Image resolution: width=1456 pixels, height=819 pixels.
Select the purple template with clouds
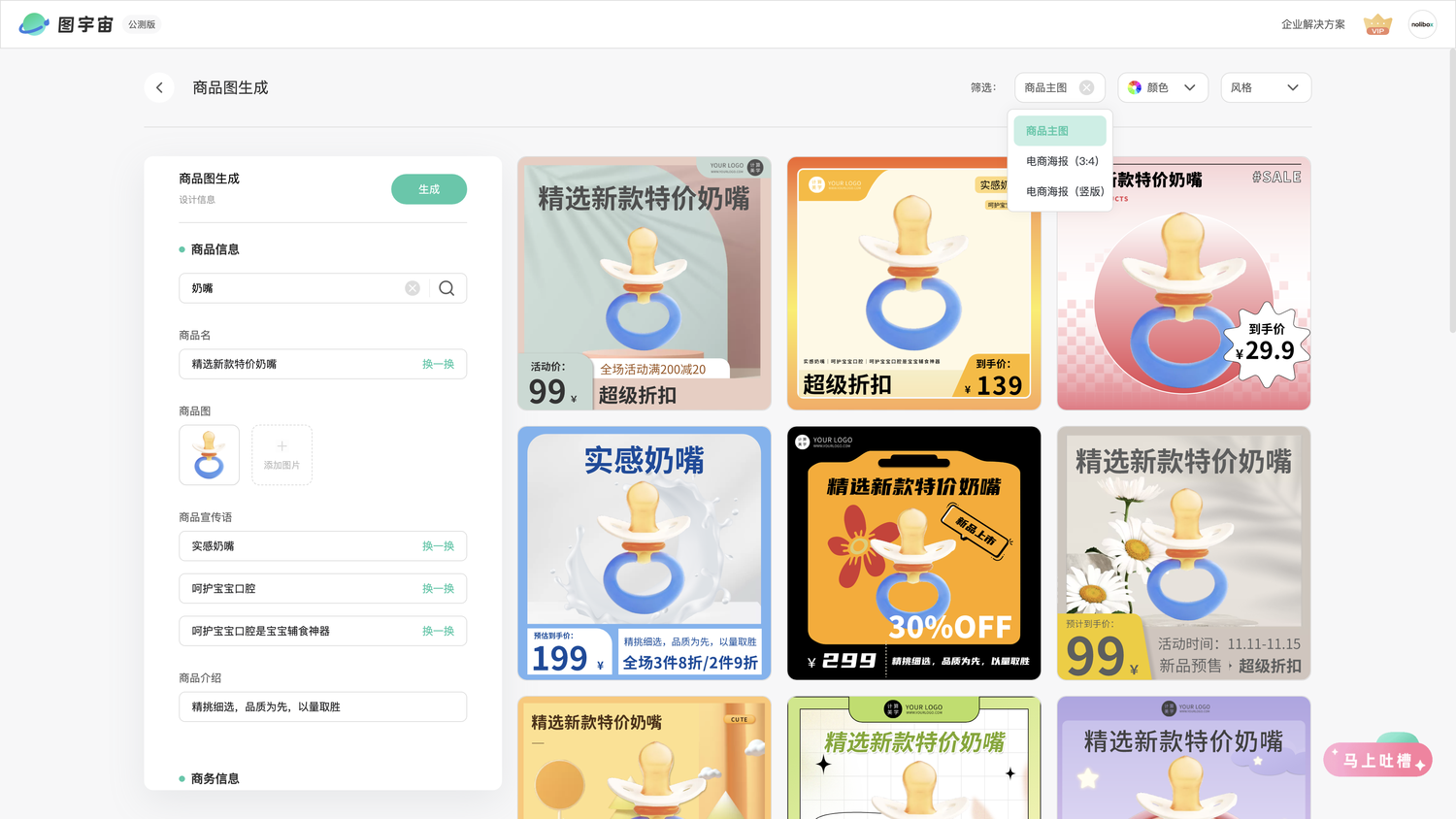click(1183, 758)
